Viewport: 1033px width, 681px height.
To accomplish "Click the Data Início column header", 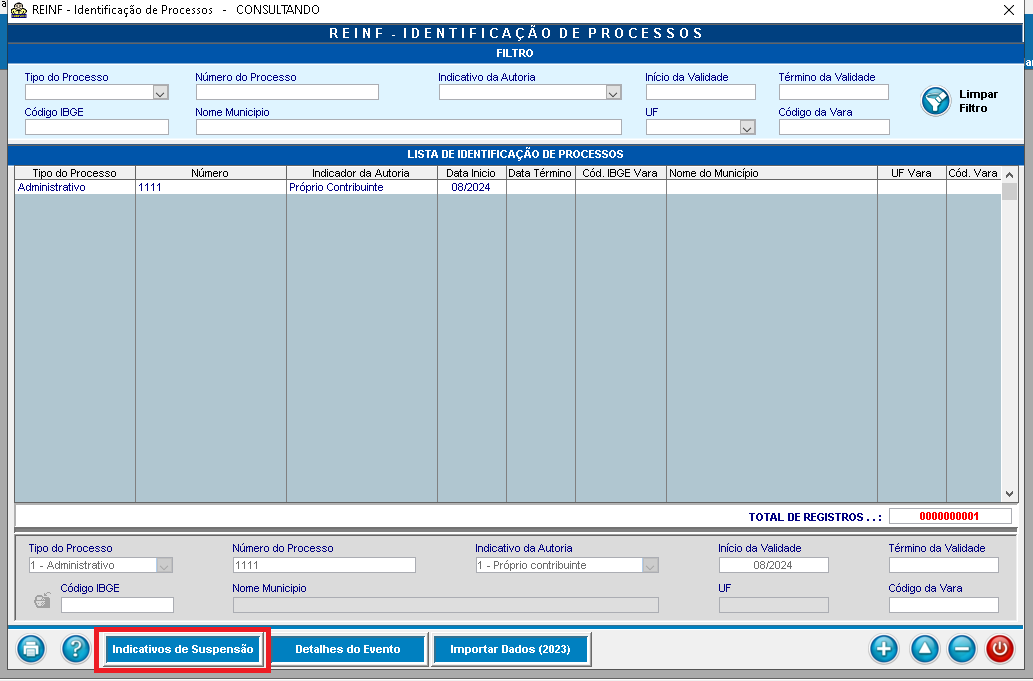I will 472,173.
